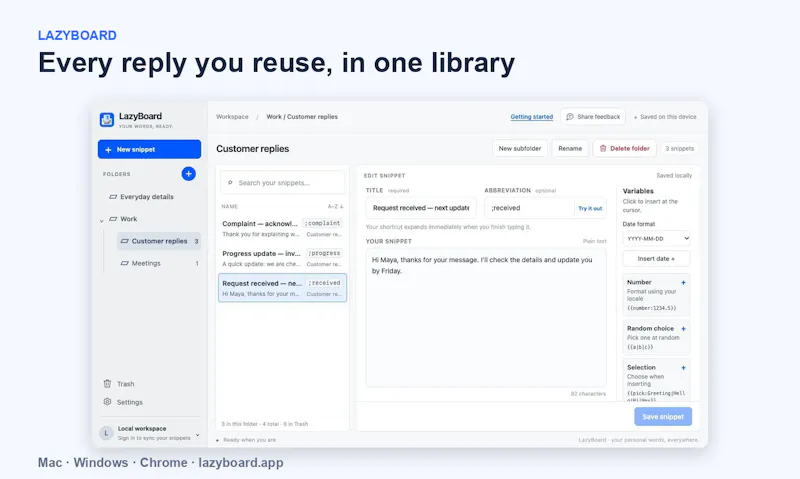Click Try it out

[x=590, y=208]
